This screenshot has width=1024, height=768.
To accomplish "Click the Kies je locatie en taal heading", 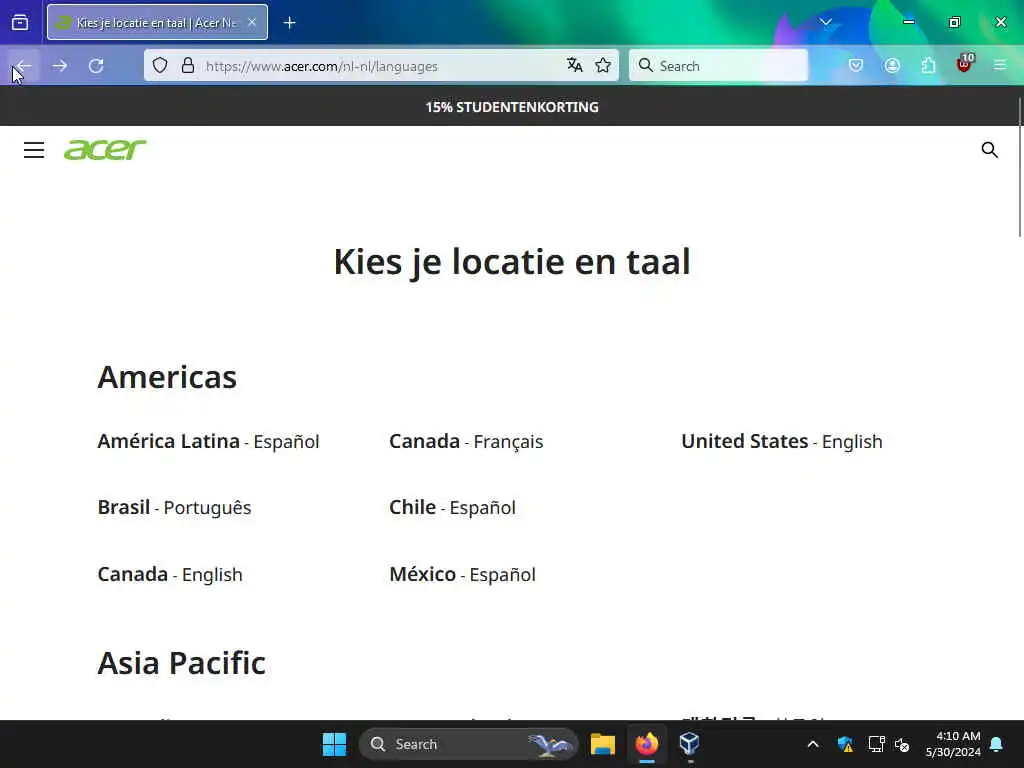I will click(512, 262).
